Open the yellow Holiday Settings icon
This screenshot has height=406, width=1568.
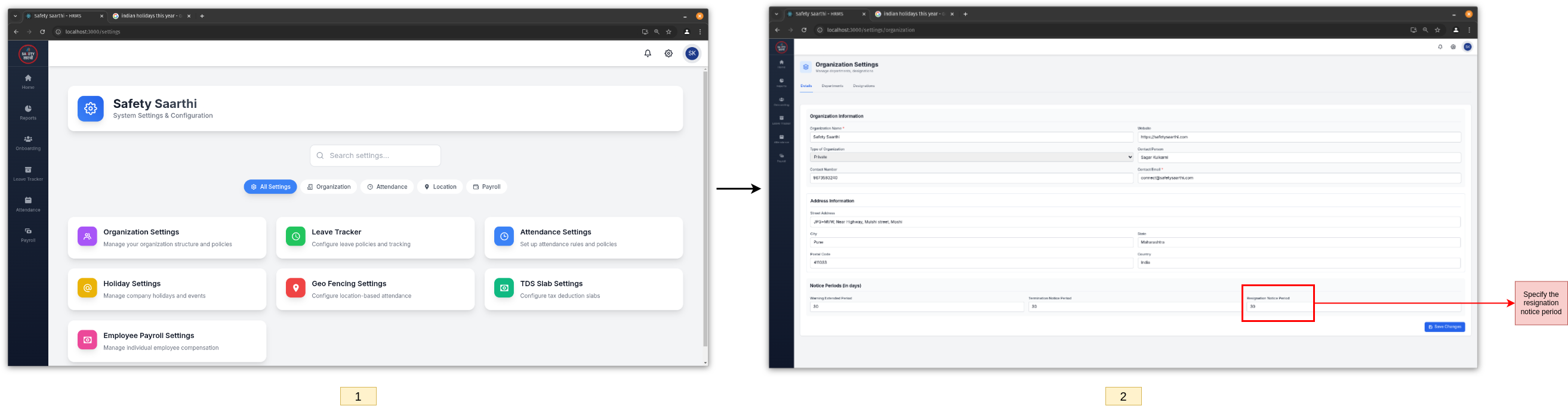pos(87,288)
